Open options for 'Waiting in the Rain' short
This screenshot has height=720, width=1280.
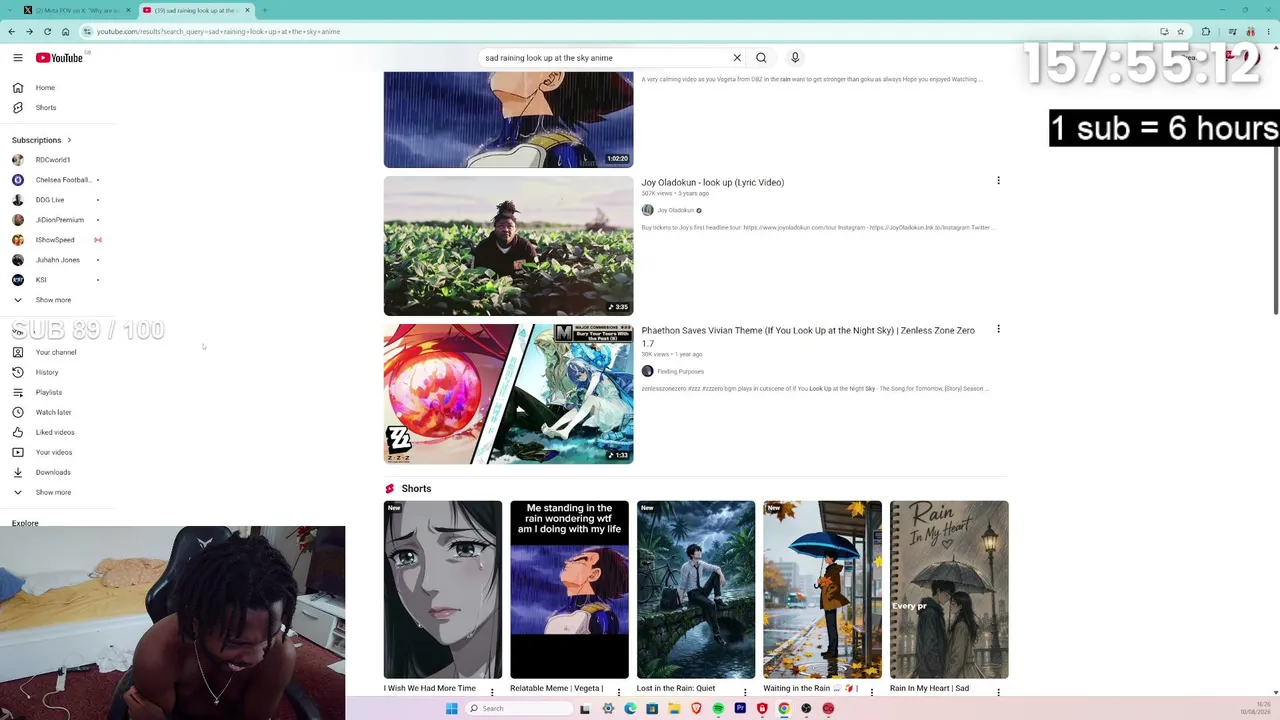pyautogui.click(x=872, y=692)
